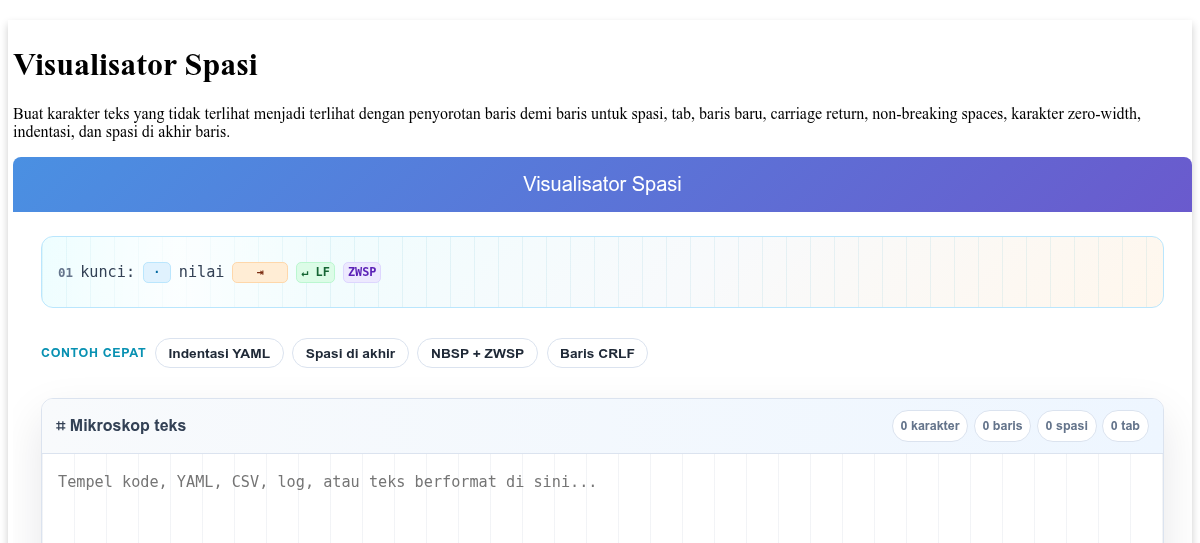Click the word 'nilai' in the sample line
Viewport: 1200px width, 543px height.
tap(201, 271)
